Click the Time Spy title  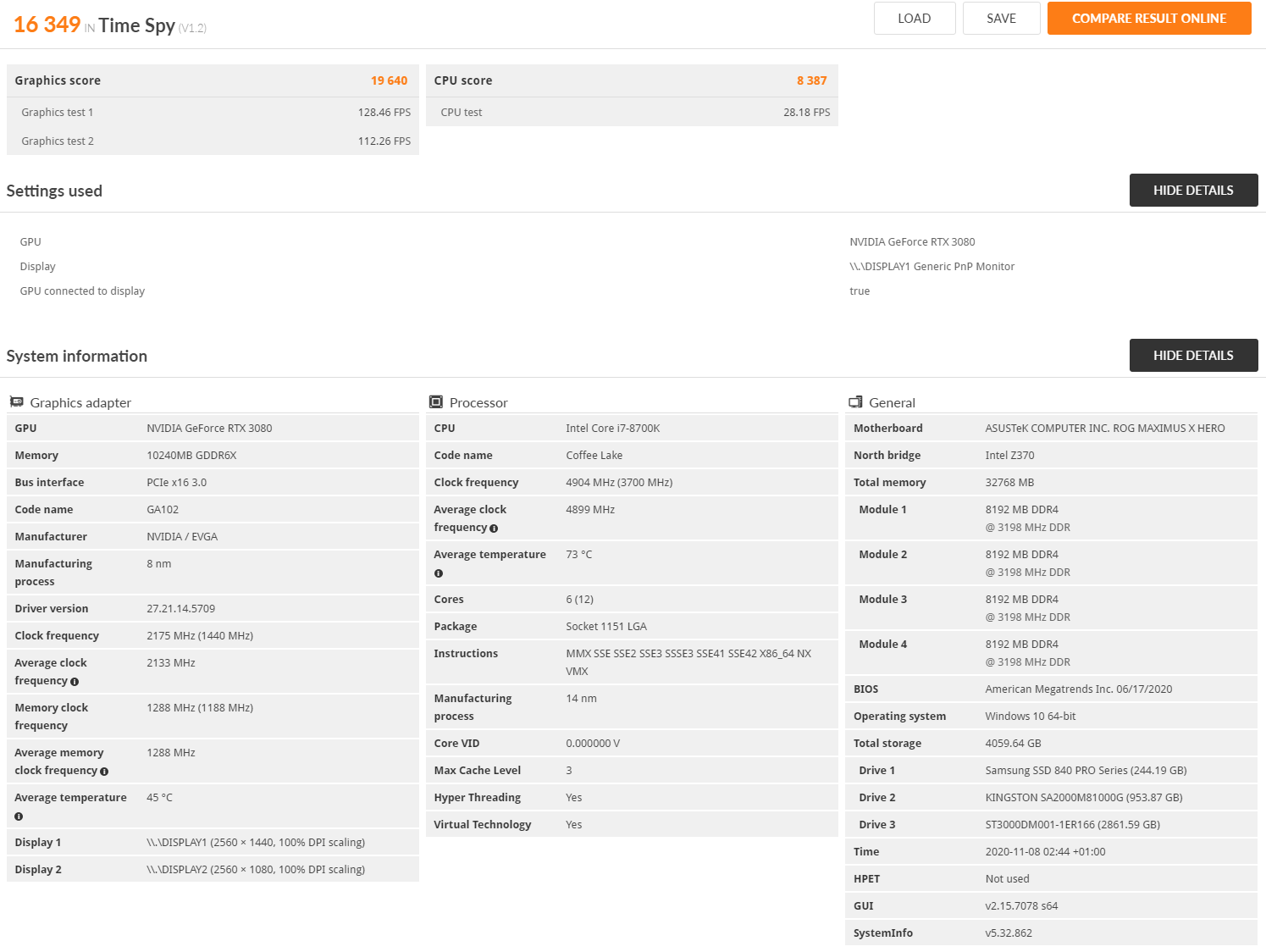tap(136, 25)
